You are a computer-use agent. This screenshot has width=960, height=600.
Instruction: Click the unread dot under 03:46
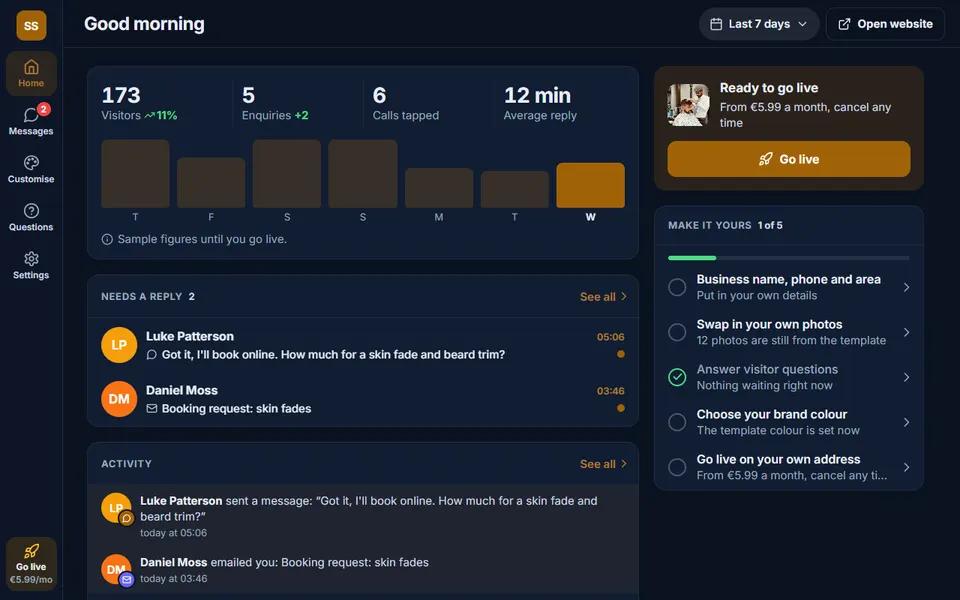621,408
